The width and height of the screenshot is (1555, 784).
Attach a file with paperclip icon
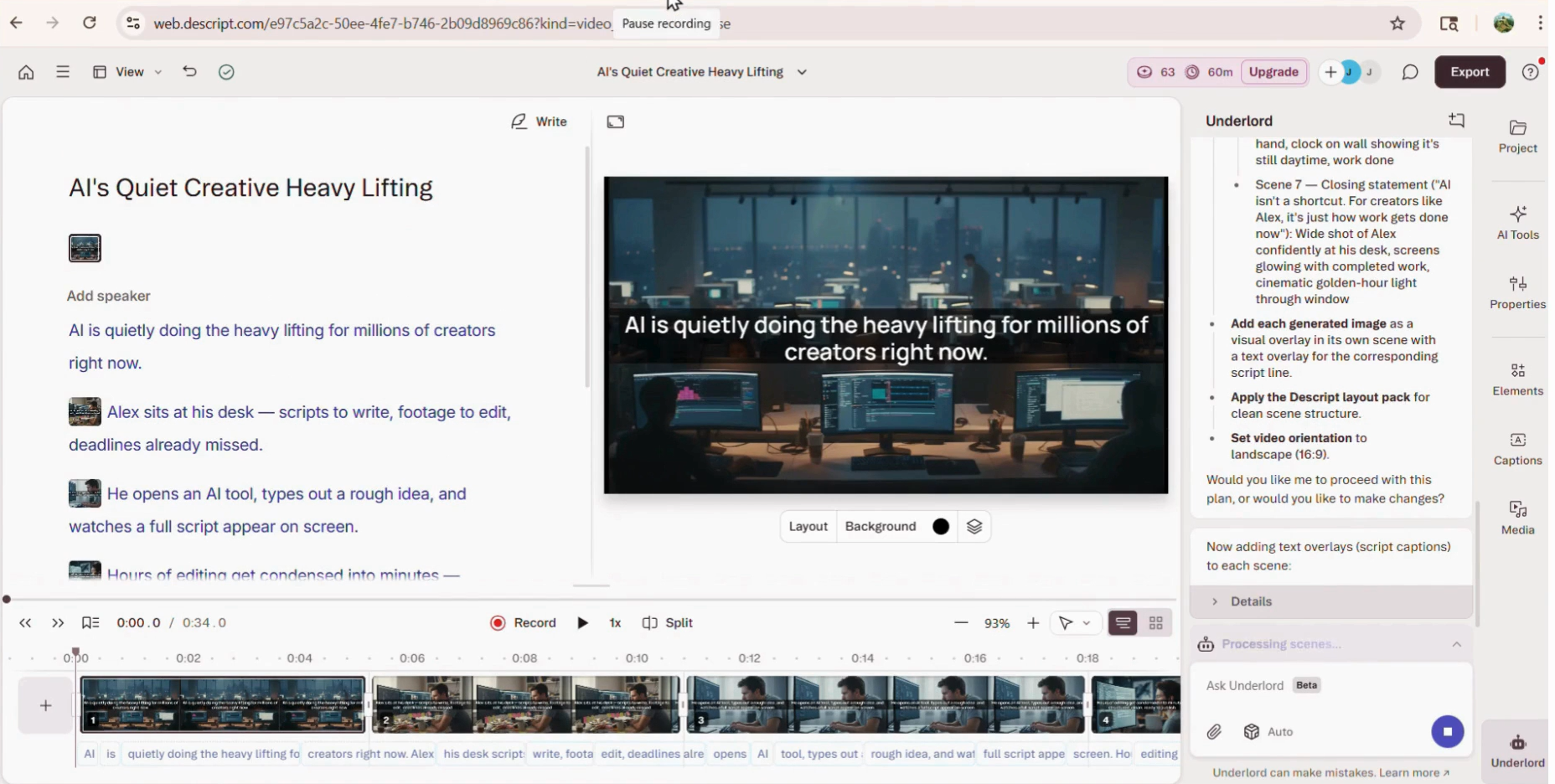[x=1214, y=732]
